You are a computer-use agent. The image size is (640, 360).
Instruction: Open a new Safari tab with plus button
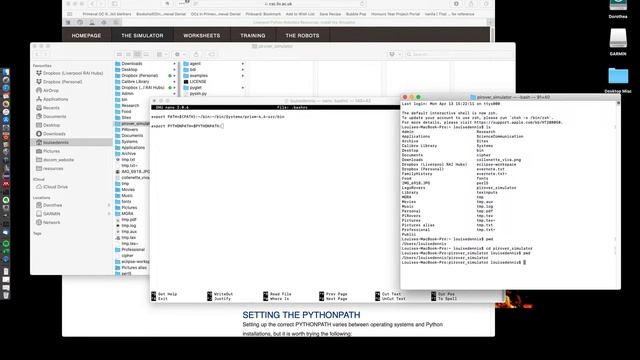[490, 22]
